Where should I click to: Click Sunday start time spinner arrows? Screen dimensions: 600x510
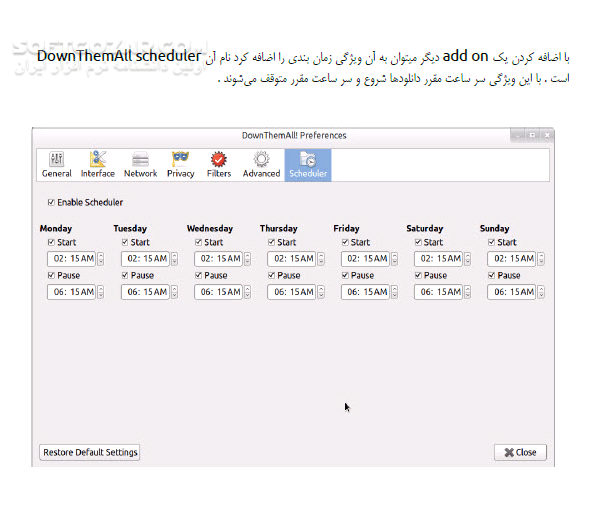pos(541,259)
